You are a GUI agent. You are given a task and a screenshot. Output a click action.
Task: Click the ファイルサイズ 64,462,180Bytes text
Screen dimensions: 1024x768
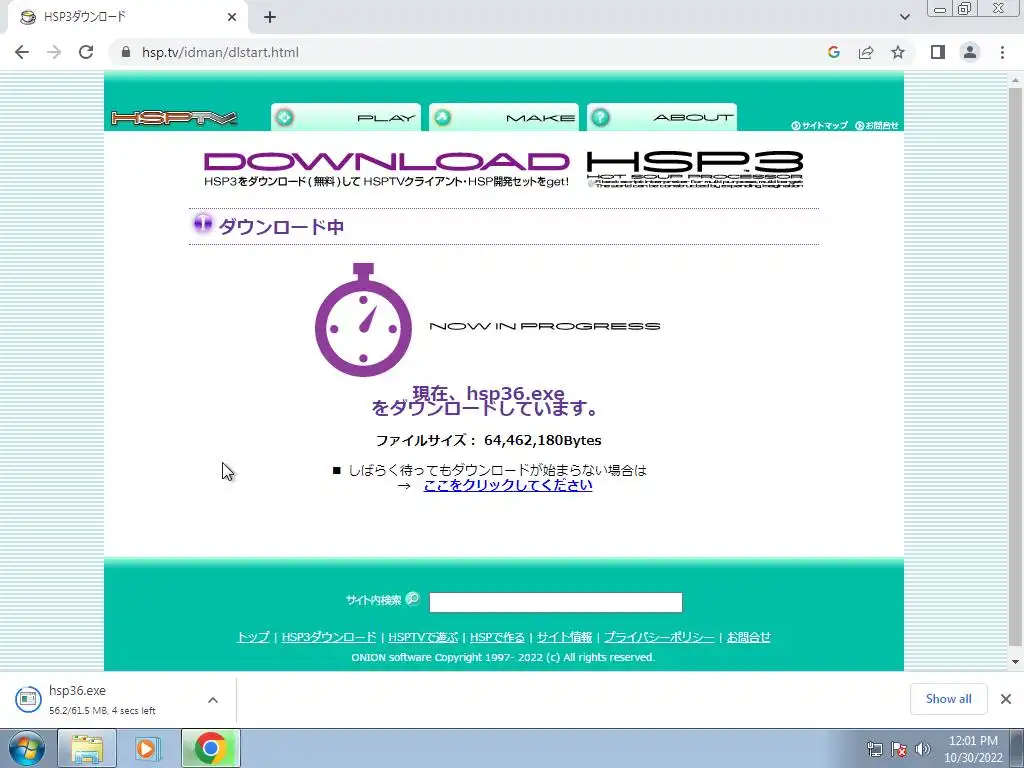tap(488, 440)
